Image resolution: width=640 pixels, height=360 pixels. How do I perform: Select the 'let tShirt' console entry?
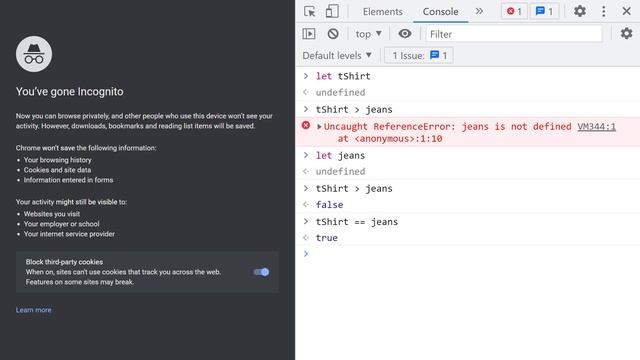point(343,76)
